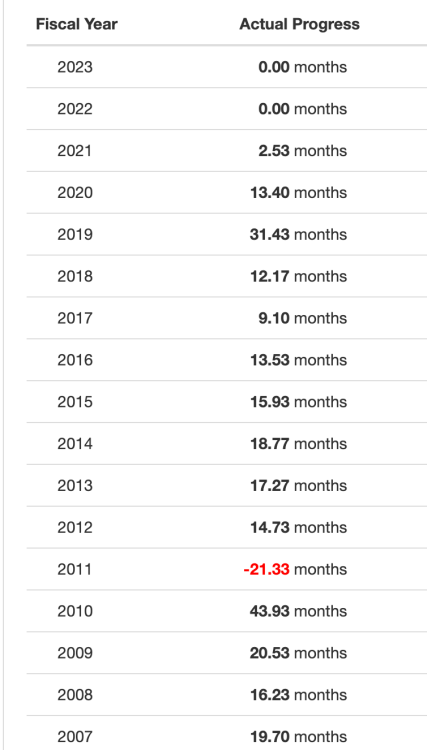Select the 2012 fiscal year cell
The height and width of the screenshot is (750, 427).
click(x=75, y=528)
